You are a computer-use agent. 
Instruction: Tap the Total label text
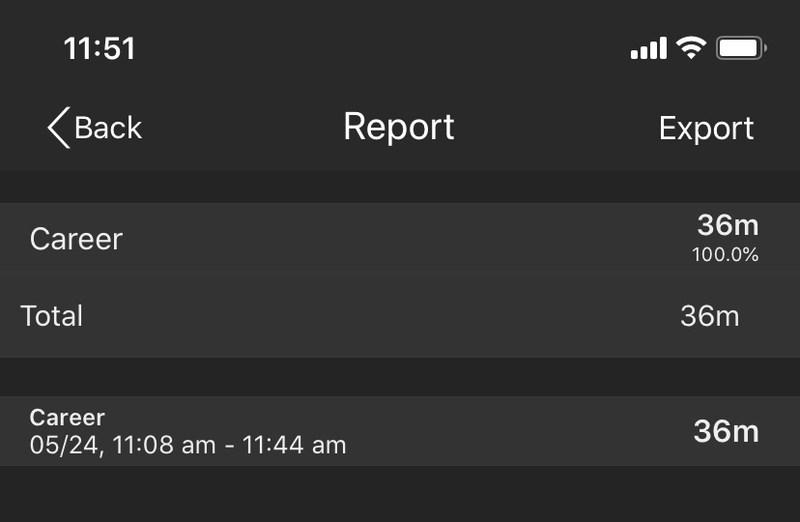coord(52,316)
